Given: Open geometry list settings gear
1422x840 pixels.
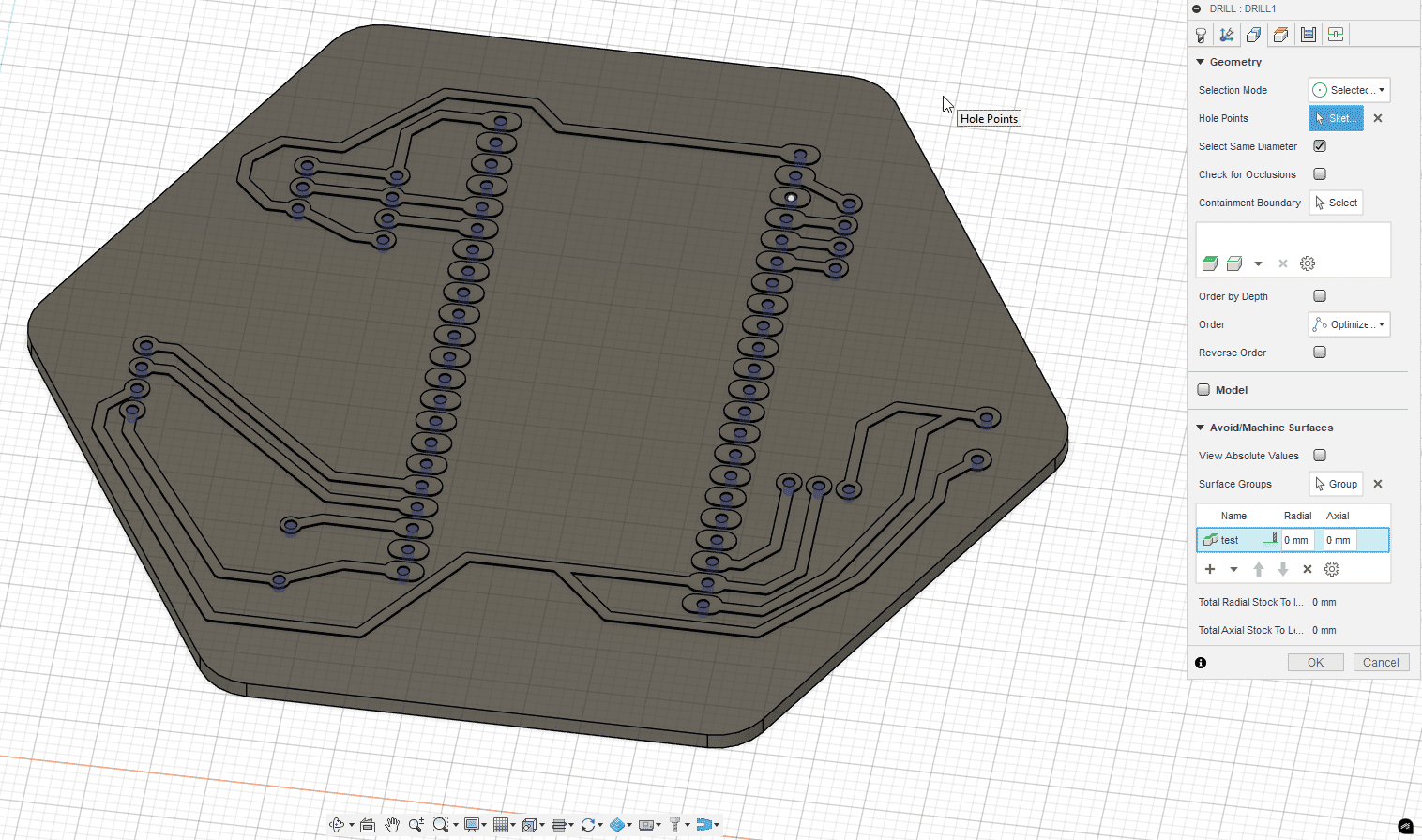Looking at the screenshot, I should [1308, 263].
